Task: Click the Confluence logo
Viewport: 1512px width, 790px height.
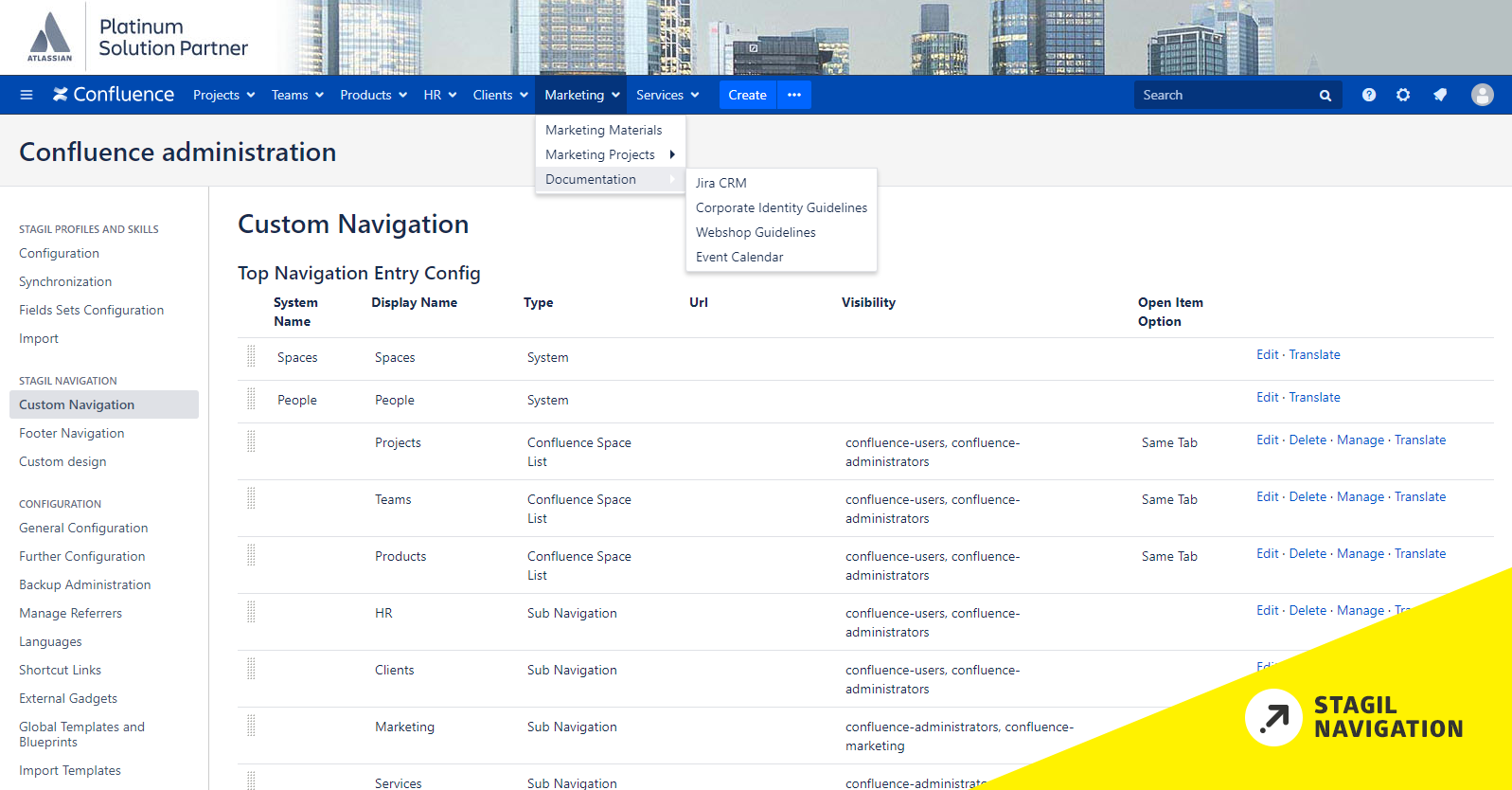Action: [114, 95]
